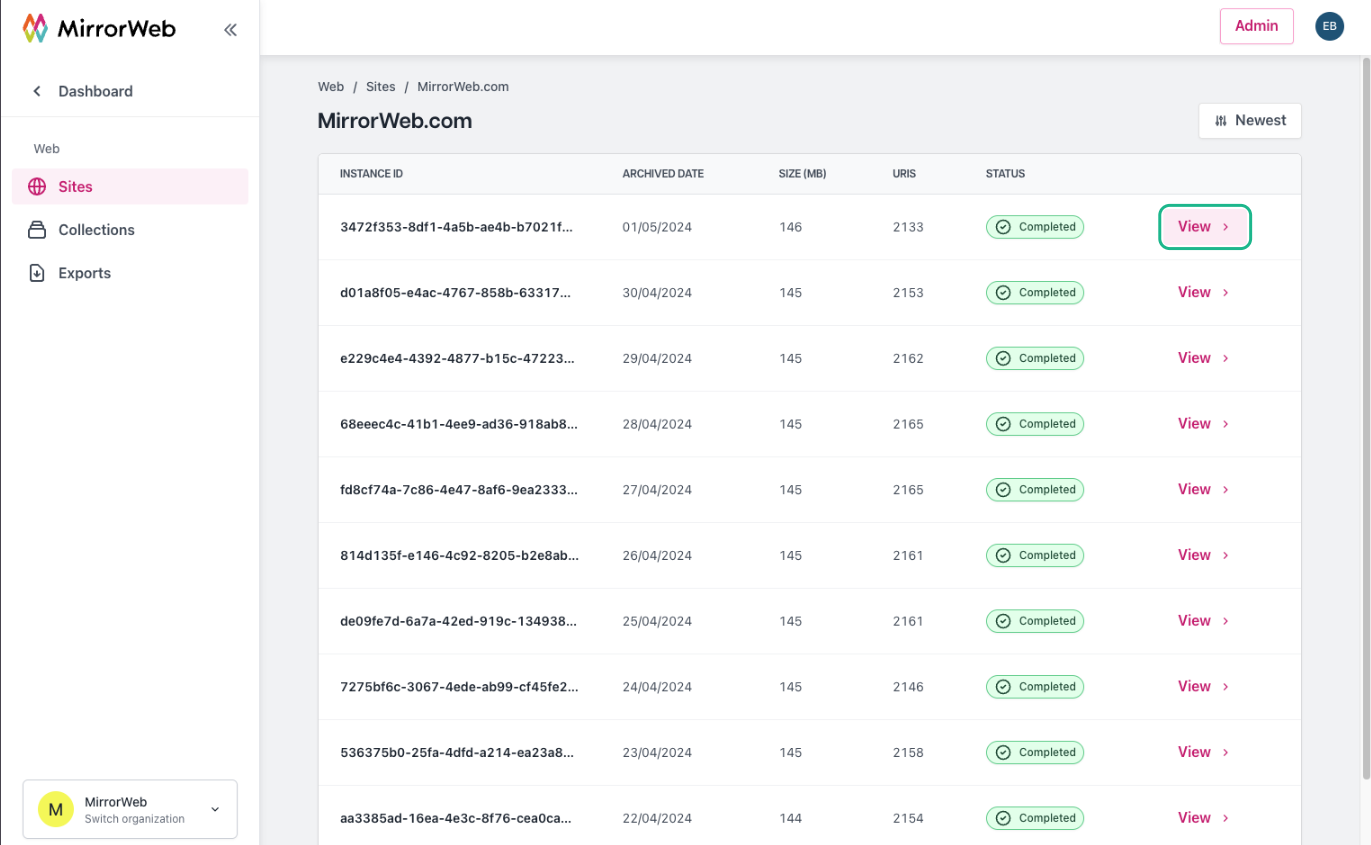The width and height of the screenshot is (1371, 845).
Task: Click the Instance ID column header
Action: pyautogui.click(x=372, y=174)
